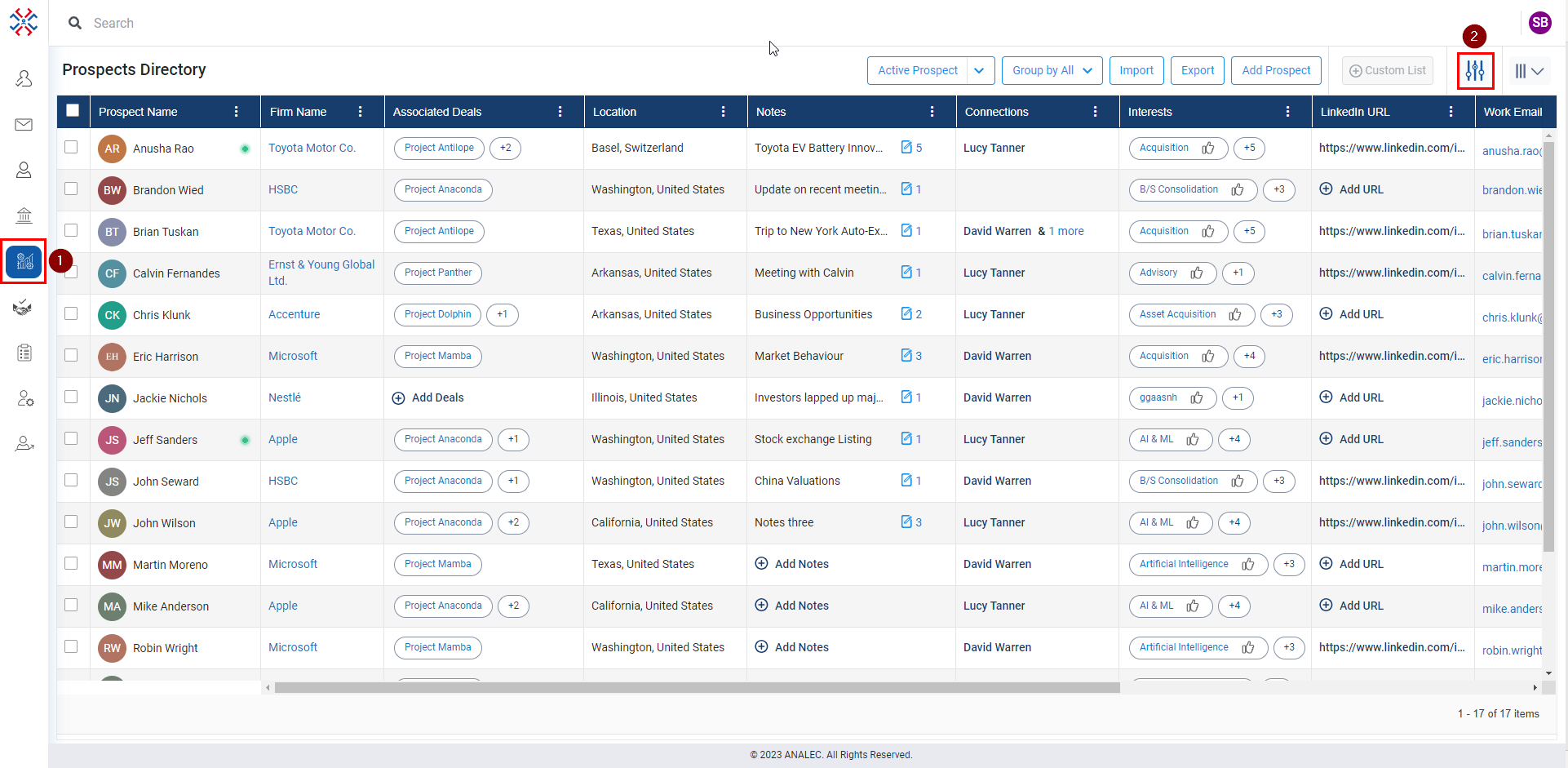Open the bottom user sidebar item
Screen dimensions: 1568x768
24,444
